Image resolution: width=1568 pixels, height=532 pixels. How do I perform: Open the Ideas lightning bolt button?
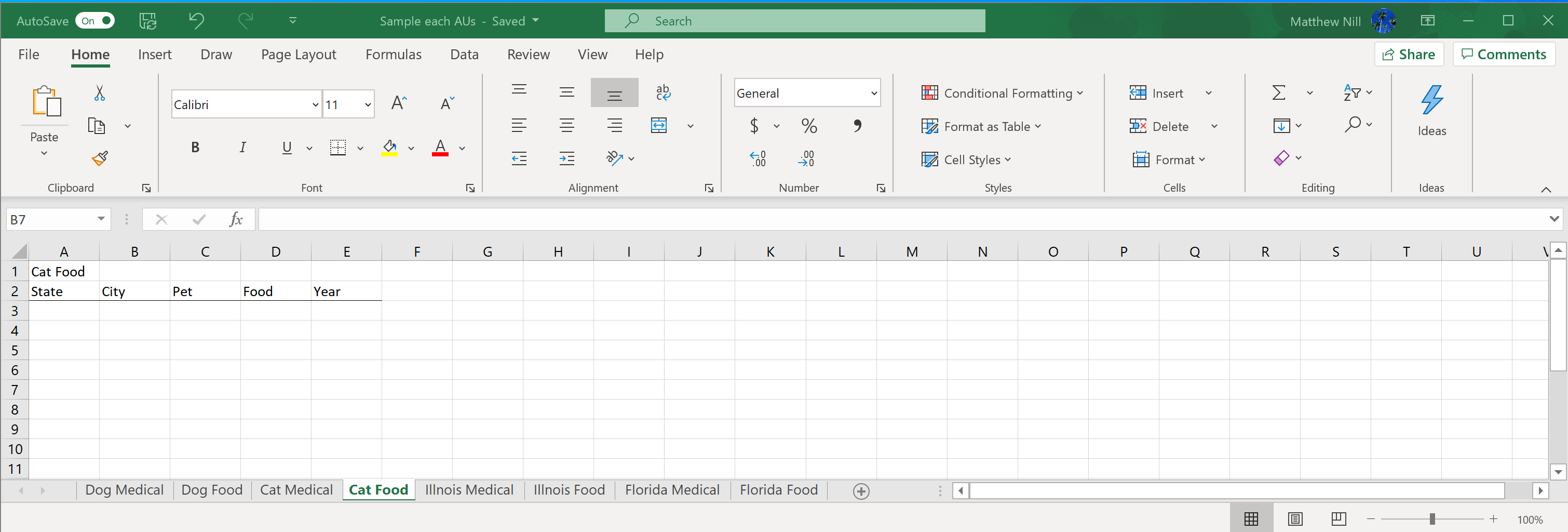tap(1431, 111)
